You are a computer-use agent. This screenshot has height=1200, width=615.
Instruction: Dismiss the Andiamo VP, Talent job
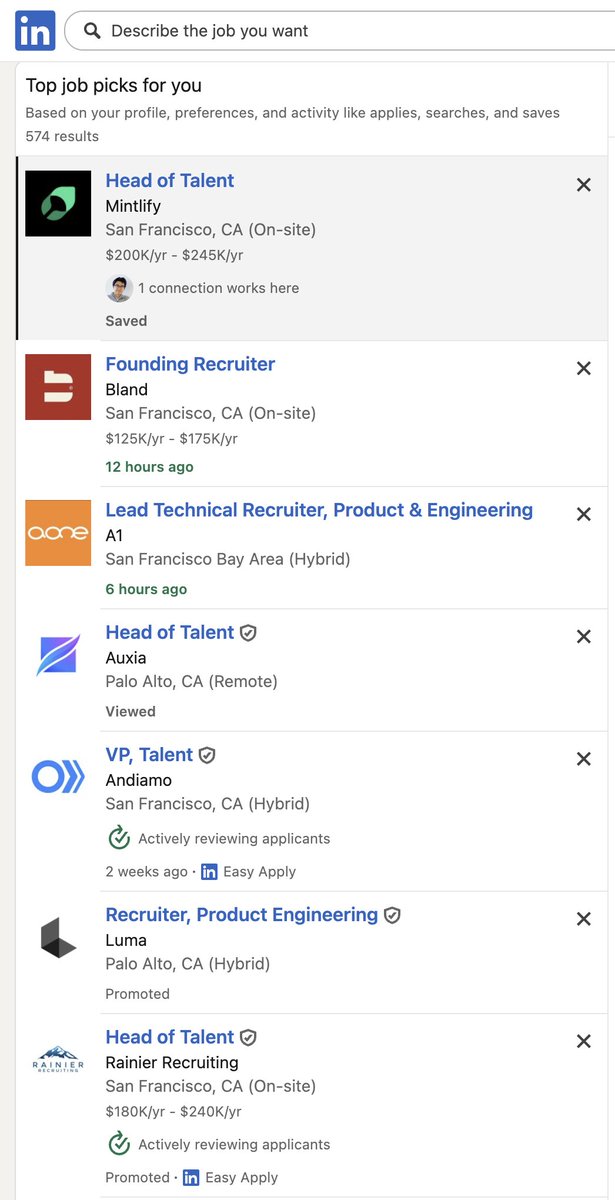point(584,759)
